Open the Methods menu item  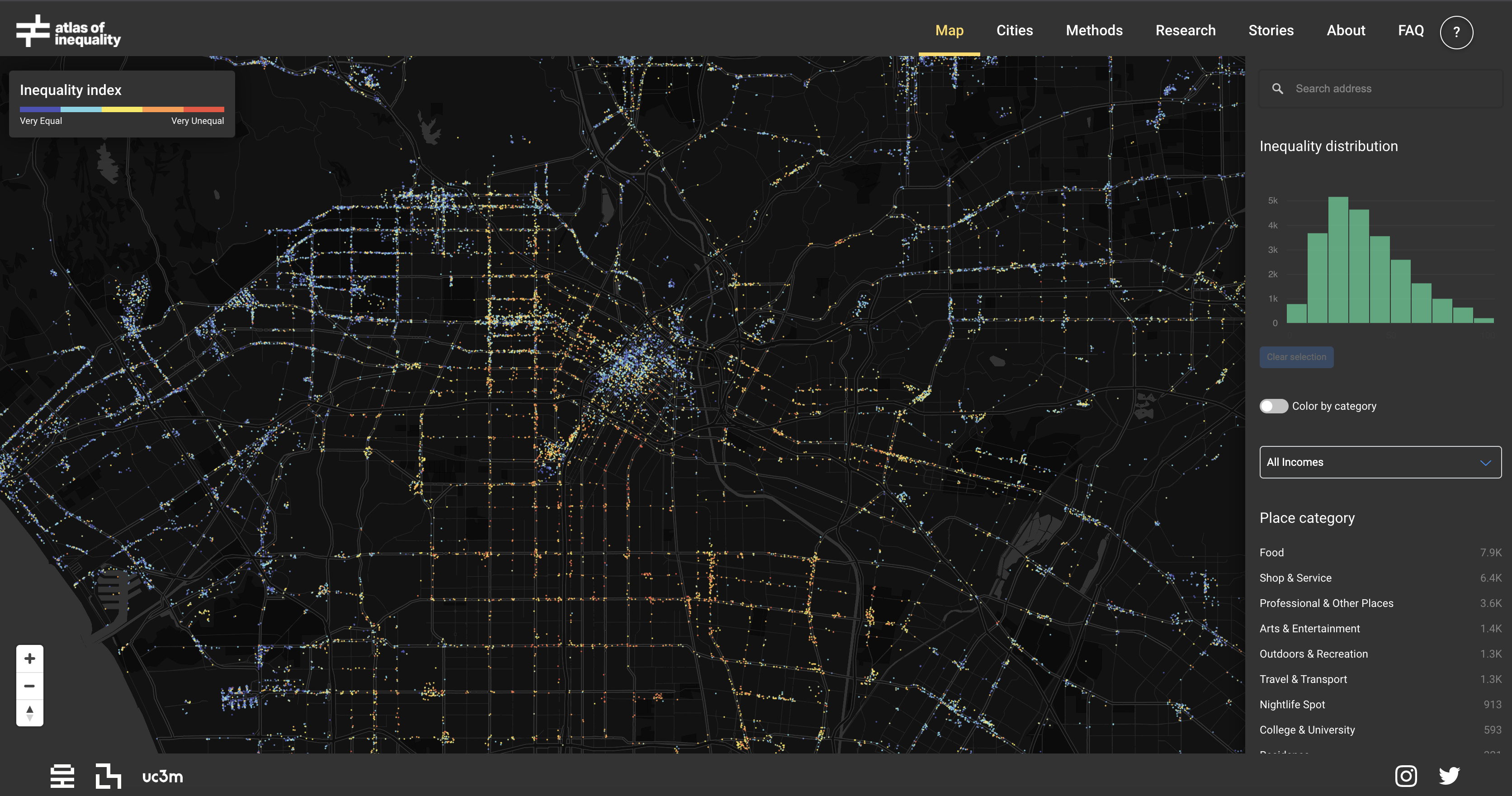[x=1094, y=30]
